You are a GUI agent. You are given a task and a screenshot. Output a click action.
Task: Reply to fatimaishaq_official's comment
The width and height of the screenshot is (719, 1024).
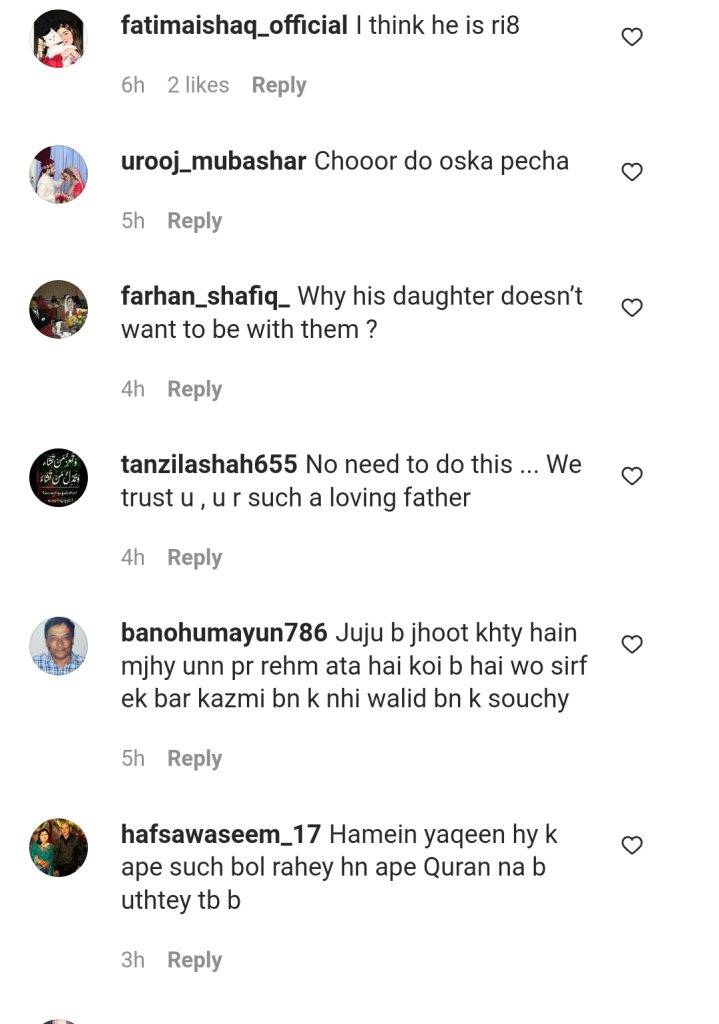point(279,86)
